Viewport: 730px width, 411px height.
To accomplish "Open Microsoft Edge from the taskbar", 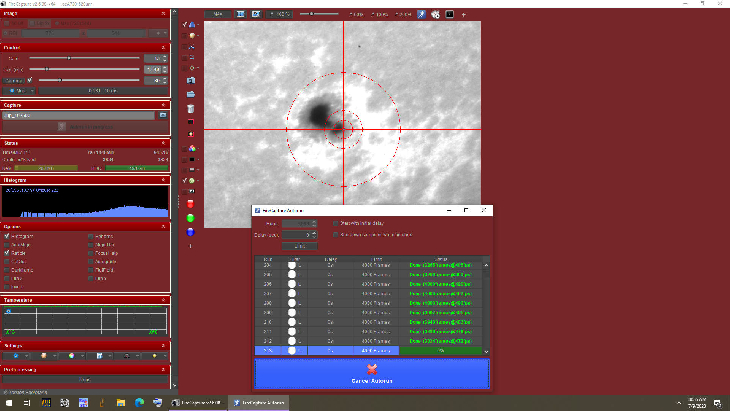I will (x=140, y=402).
